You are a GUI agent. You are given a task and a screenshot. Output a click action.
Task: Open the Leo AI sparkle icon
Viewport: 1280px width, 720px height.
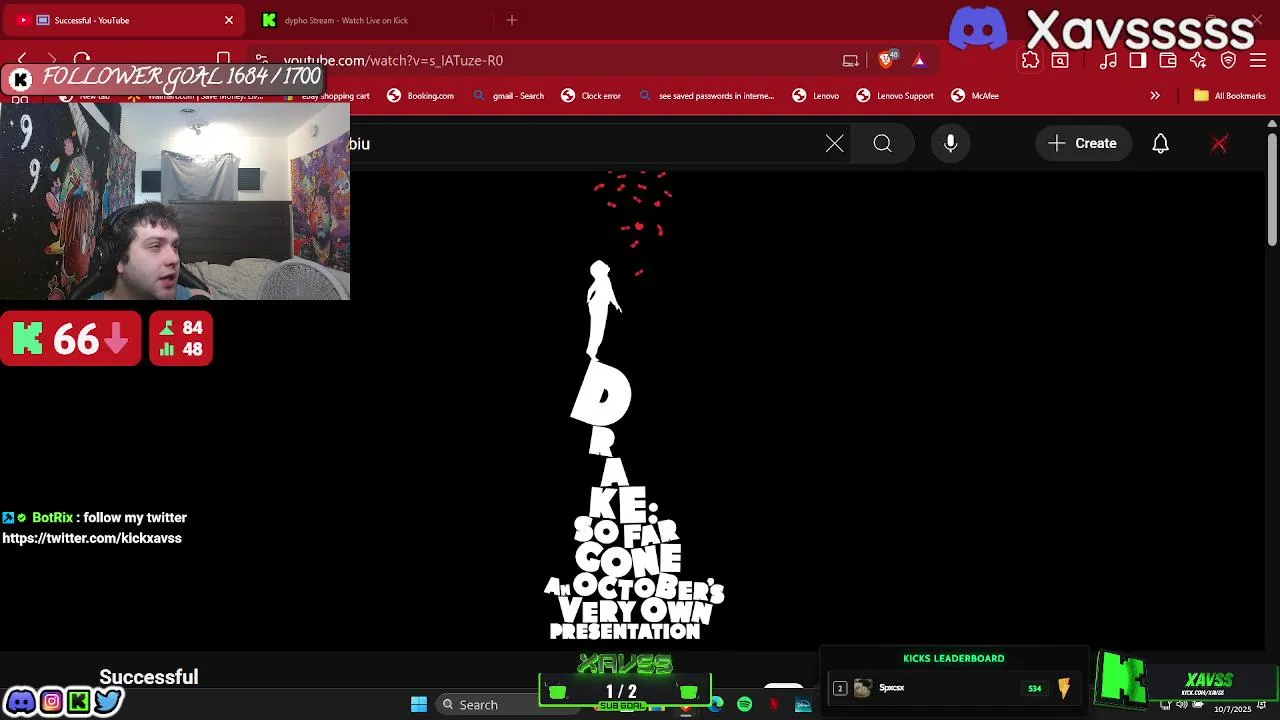coord(1198,61)
